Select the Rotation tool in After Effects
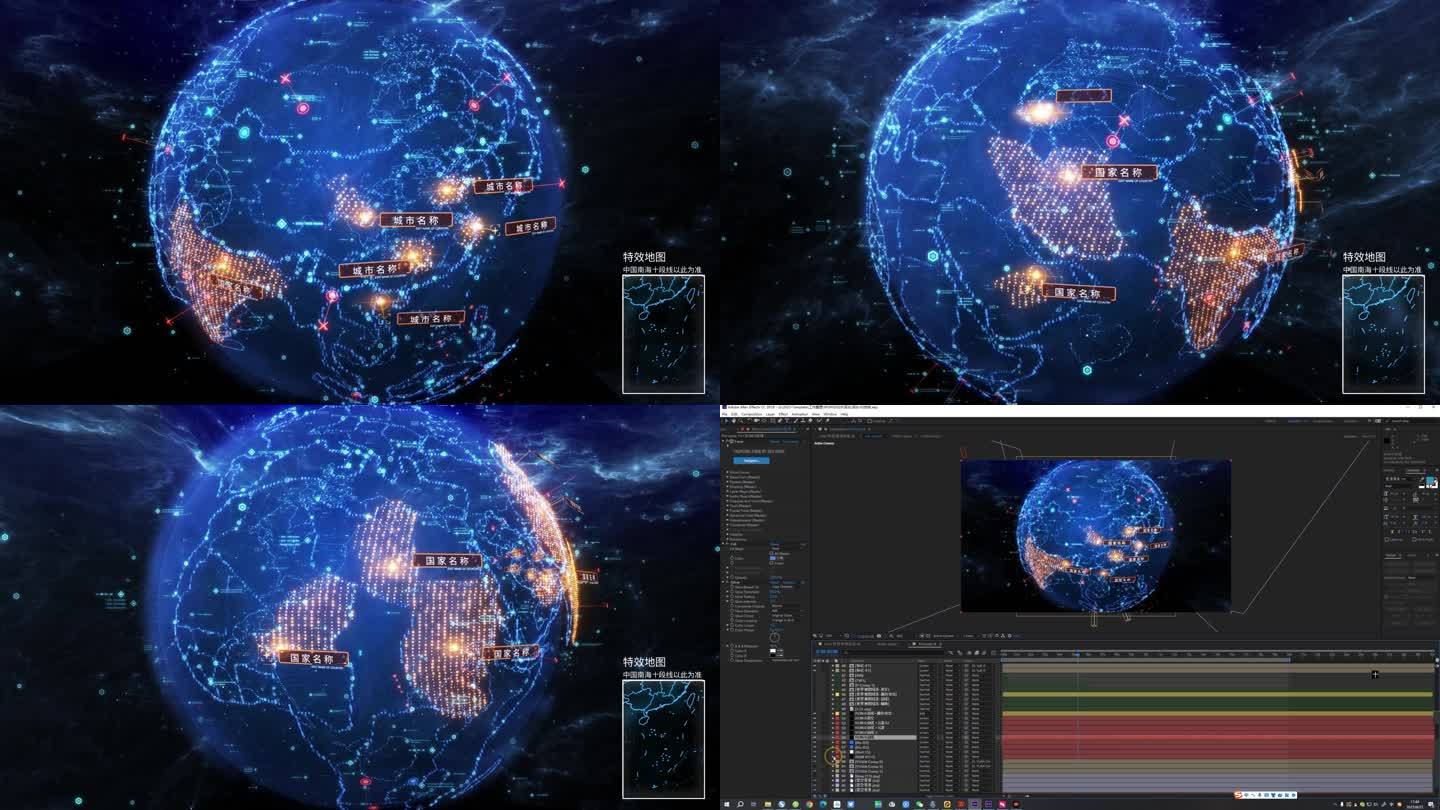This screenshot has width=1440, height=810. click(749, 421)
